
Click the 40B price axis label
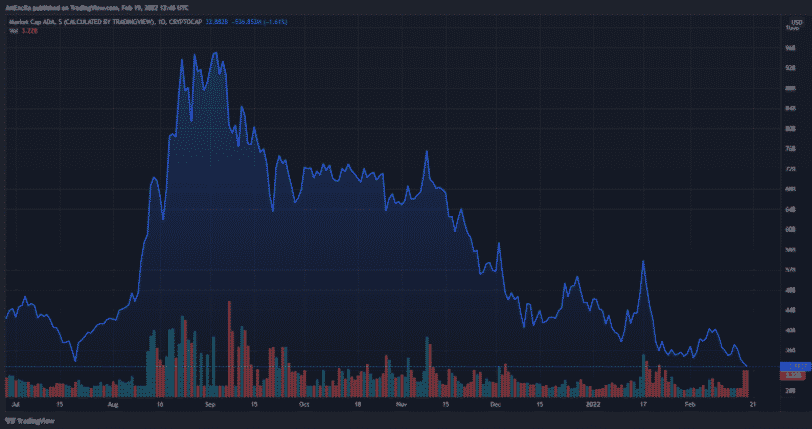[790, 330]
